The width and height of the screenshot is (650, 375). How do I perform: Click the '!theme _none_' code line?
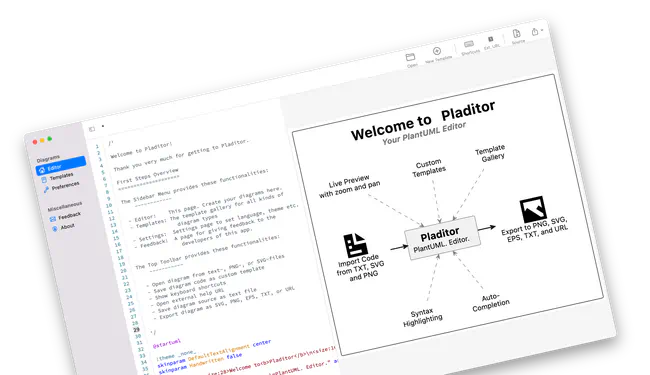pos(176,355)
